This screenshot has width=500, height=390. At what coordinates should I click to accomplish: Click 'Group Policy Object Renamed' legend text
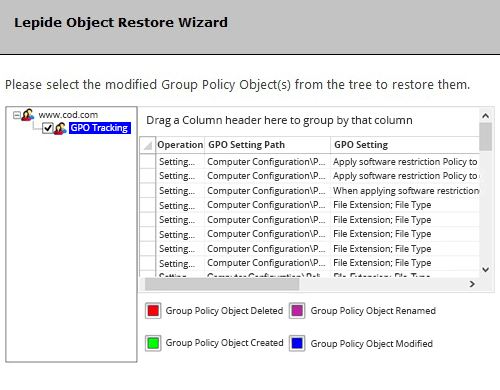tap(373, 311)
